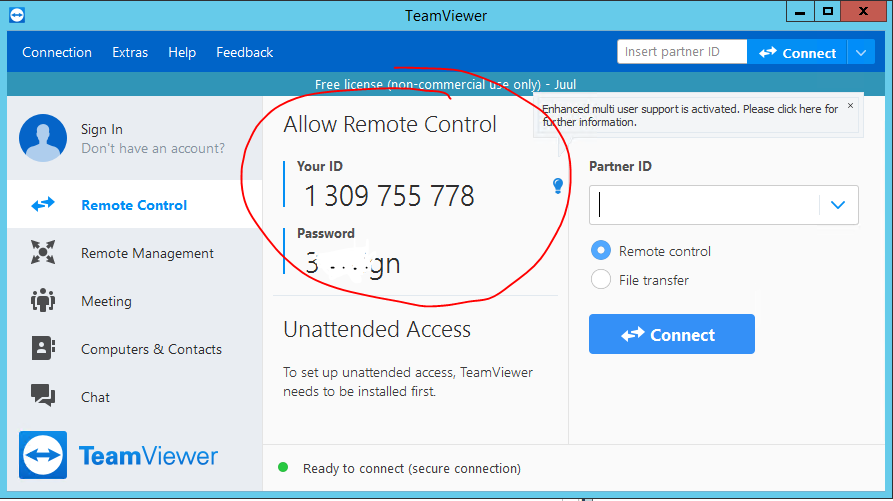Click the lightbulb hint icon
Screen dimensions: 893x501
[558, 186]
